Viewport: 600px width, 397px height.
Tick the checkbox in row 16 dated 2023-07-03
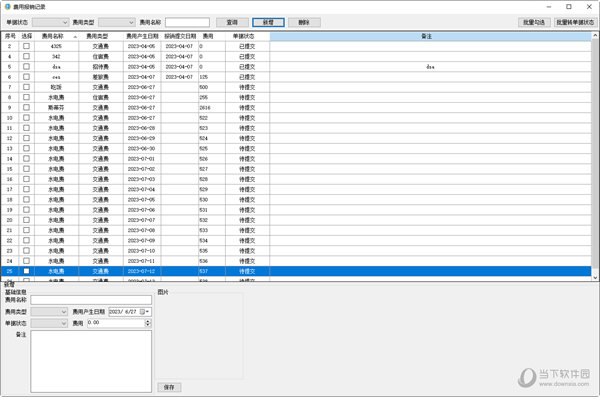tap(26, 179)
